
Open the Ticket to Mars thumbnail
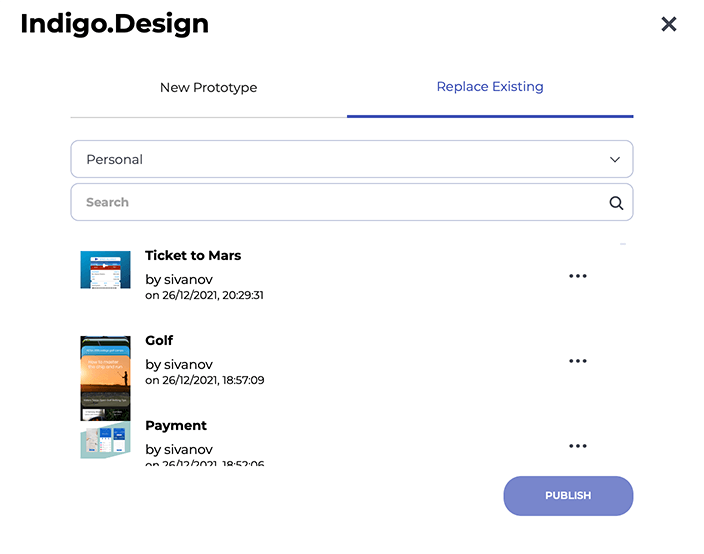point(106,269)
